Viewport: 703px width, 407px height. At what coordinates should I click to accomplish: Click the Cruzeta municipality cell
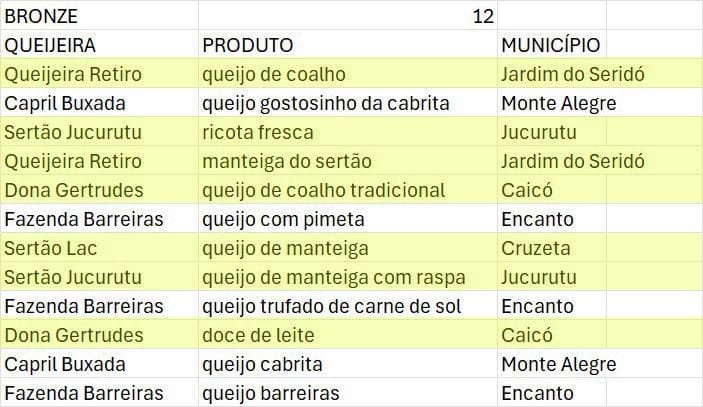coord(537,248)
